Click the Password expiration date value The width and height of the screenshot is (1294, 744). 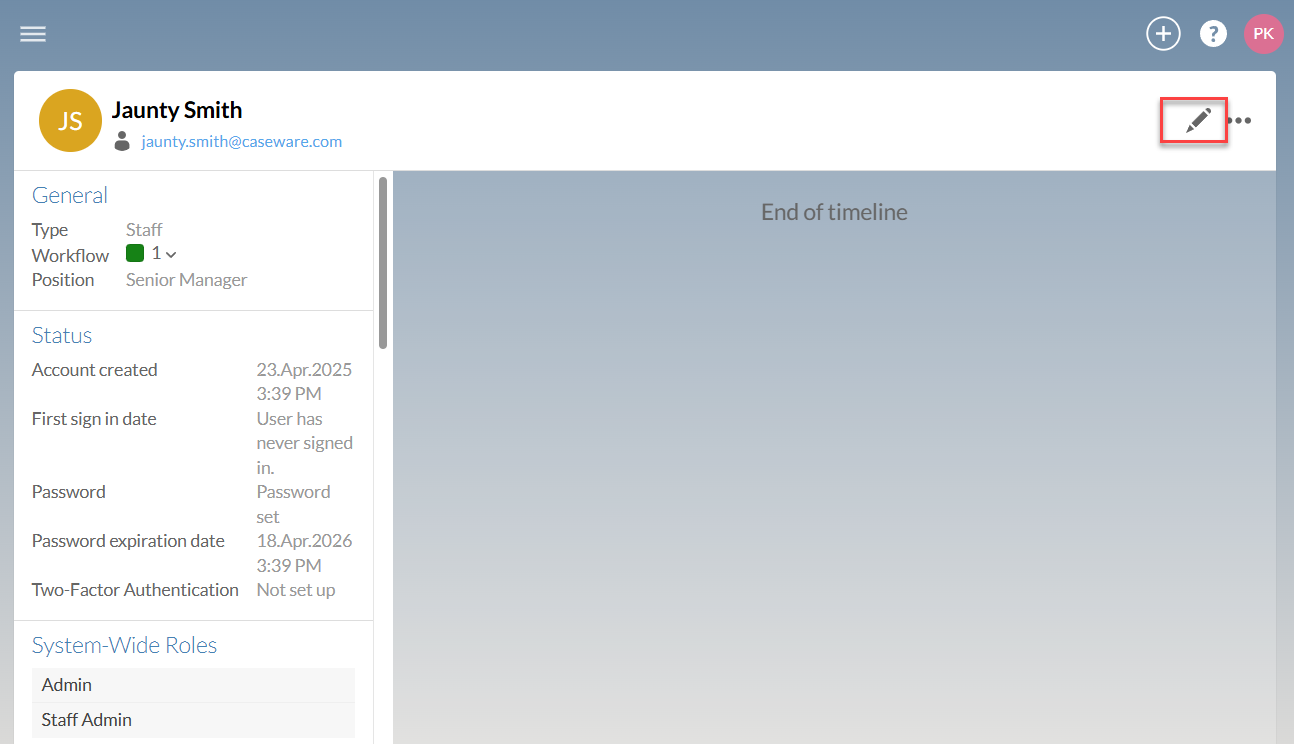304,552
